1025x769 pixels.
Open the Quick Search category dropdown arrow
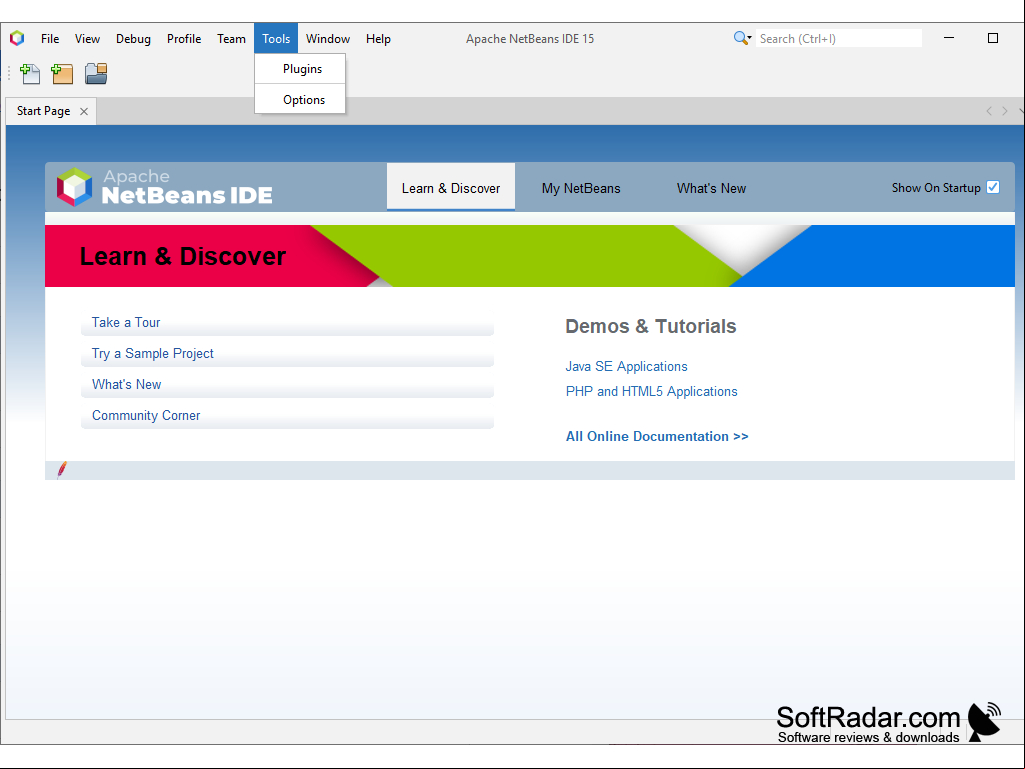[x=749, y=38]
